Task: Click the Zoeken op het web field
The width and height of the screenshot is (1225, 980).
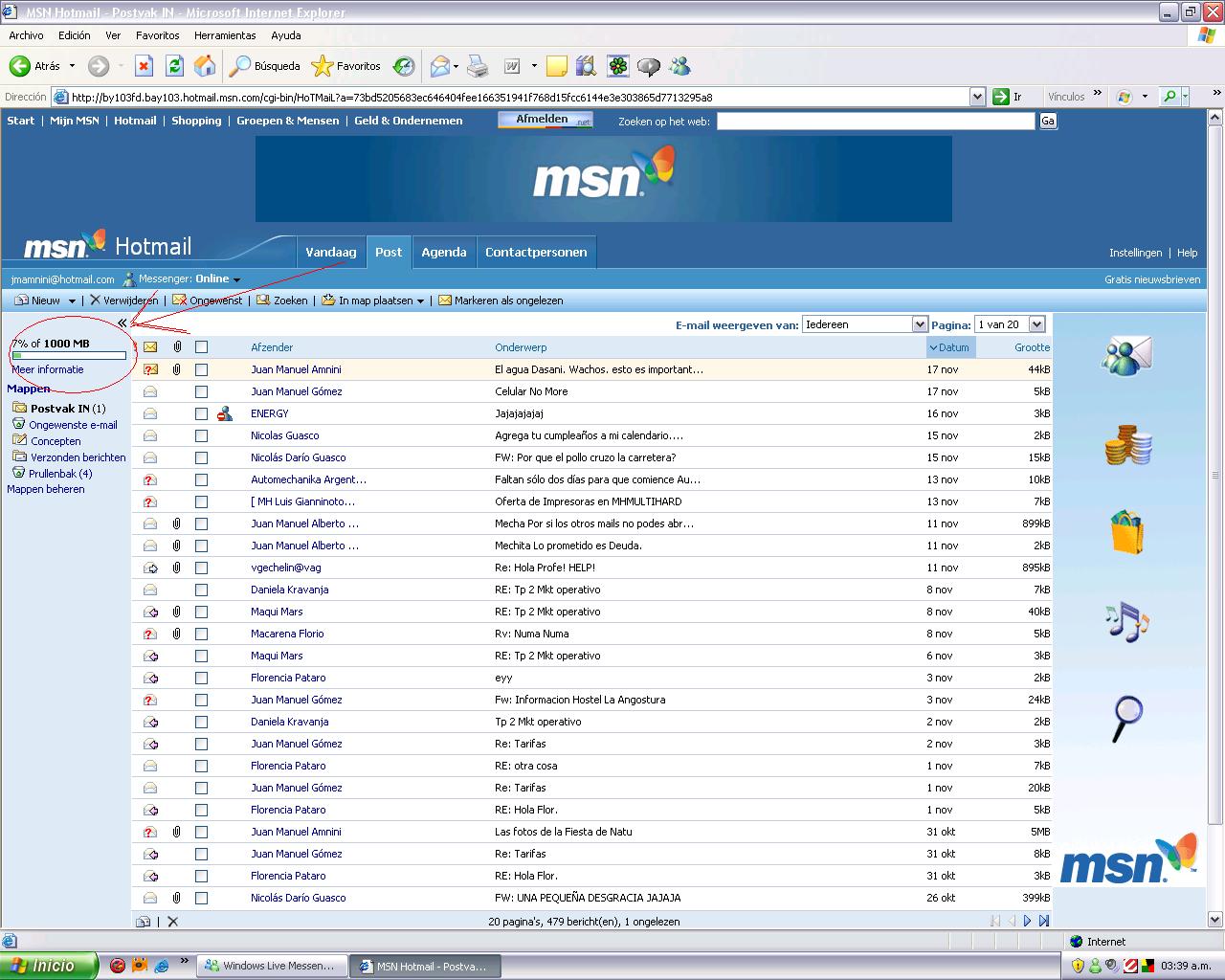Action: pos(876,122)
